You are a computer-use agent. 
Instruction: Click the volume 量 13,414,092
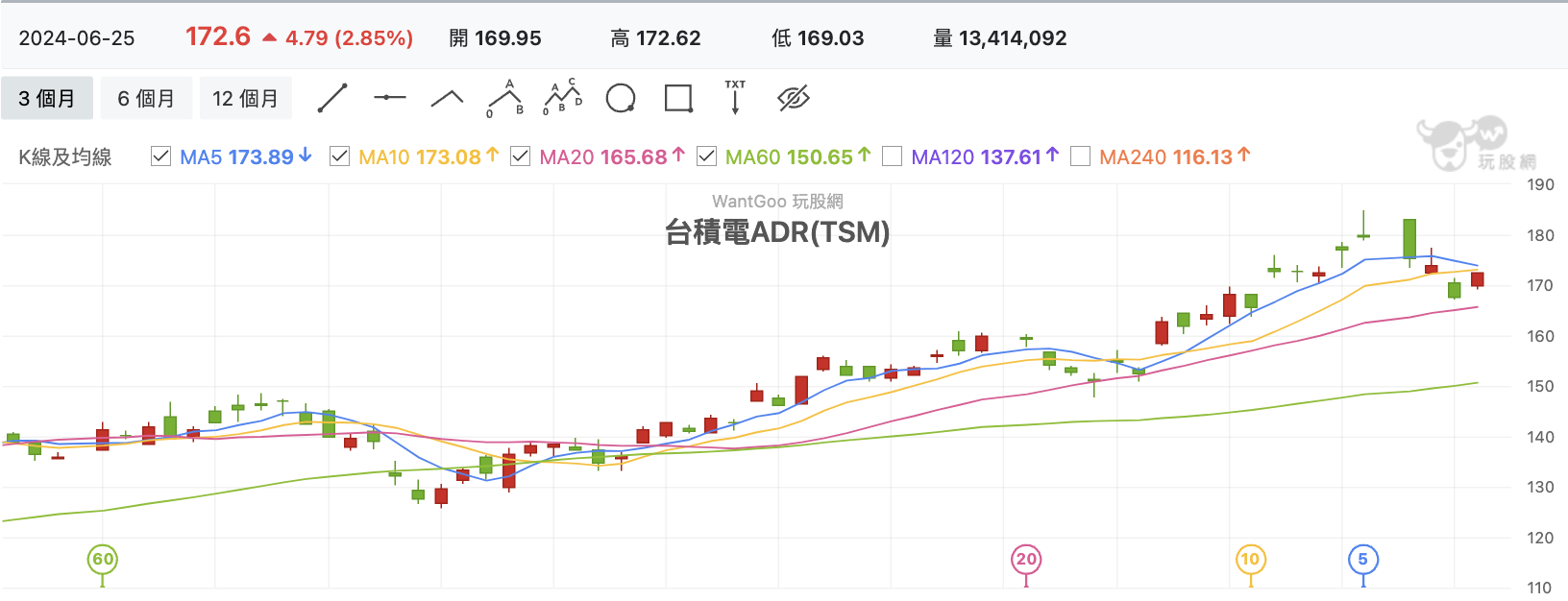click(x=1000, y=38)
